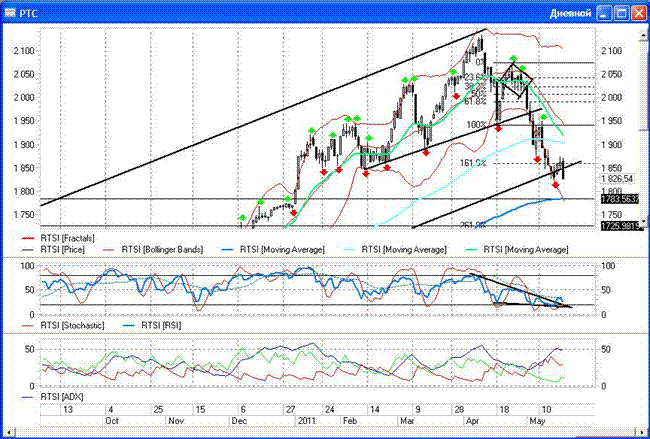Click the Oct month label on time axis

click(x=112, y=421)
